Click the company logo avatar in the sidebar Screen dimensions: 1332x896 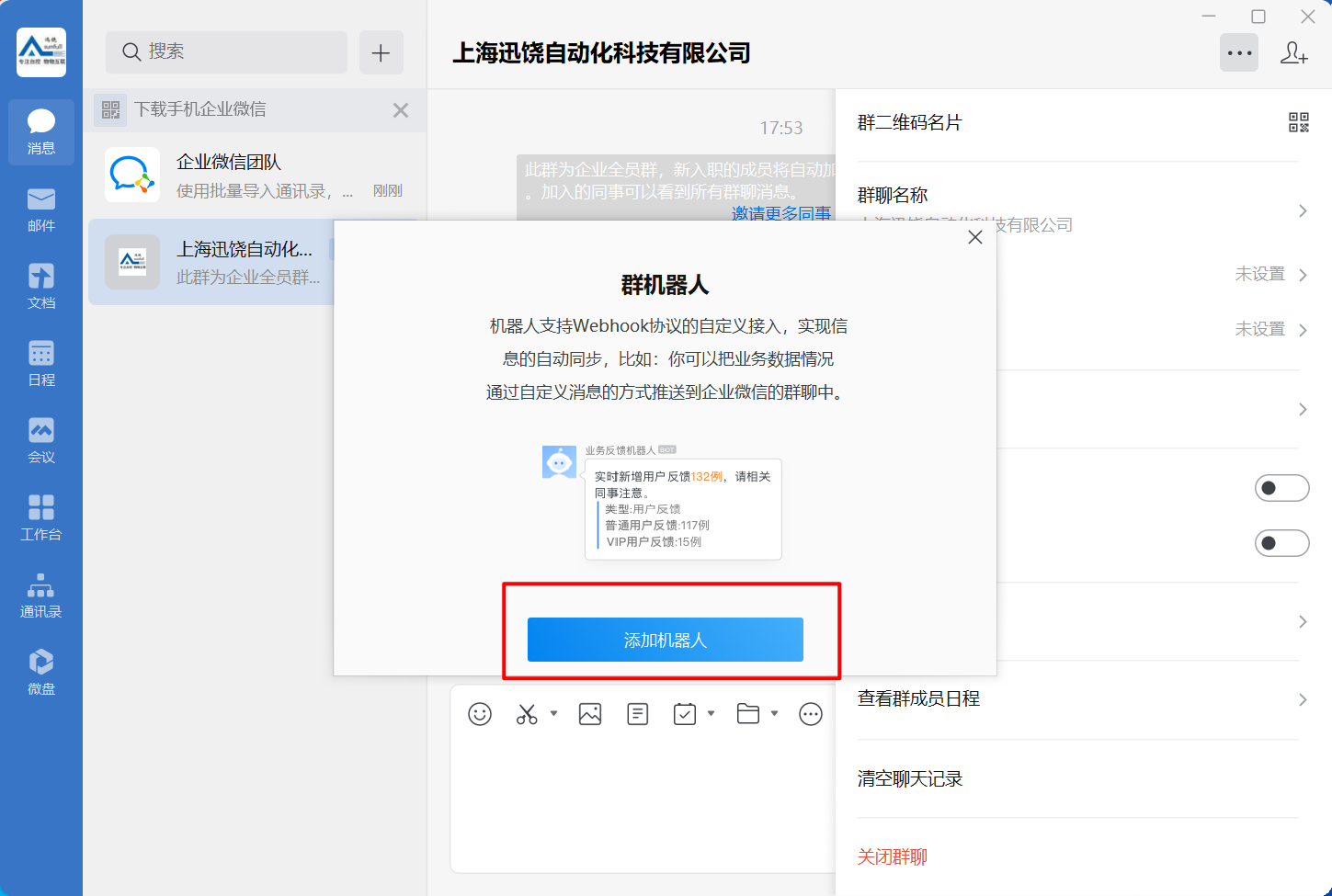point(41,52)
